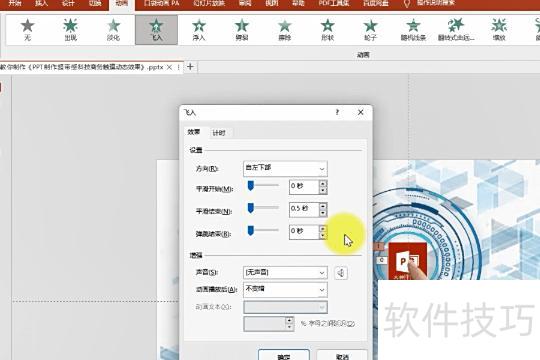Close the 飞入 dialog with X

pos(361,112)
